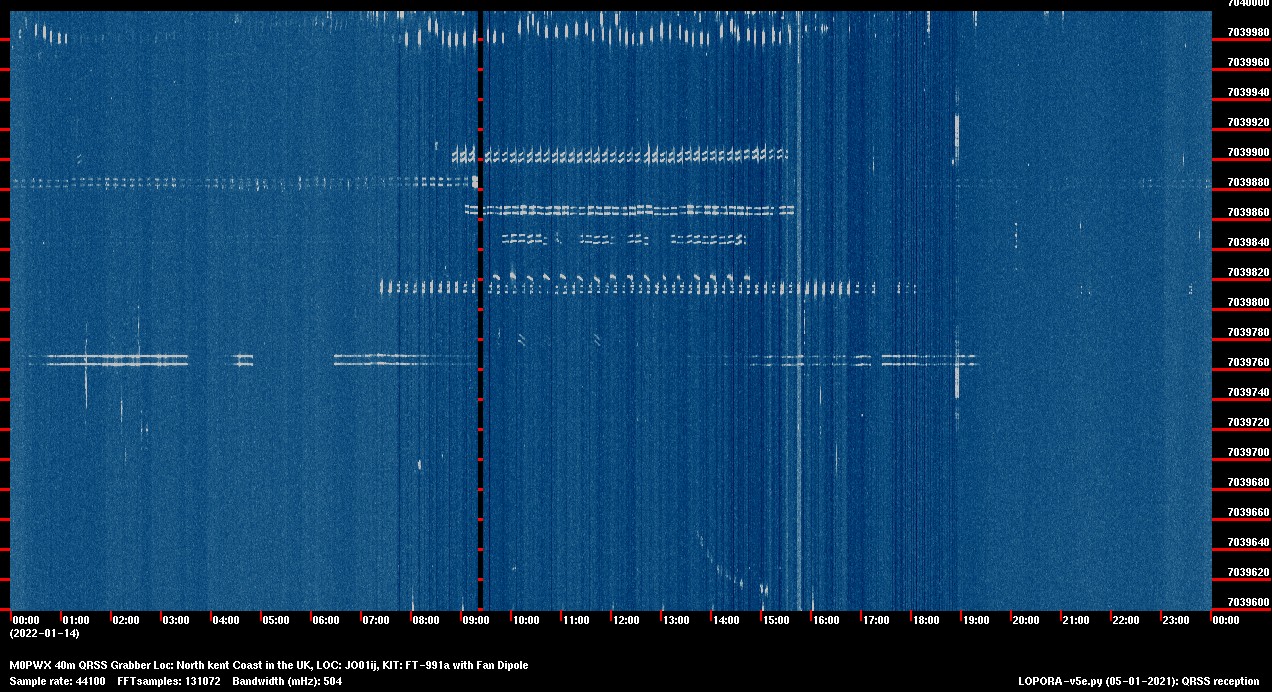Click the 7040000 frequency label
The width and height of the screenshot is (1272, 692).
point(1248,4)
